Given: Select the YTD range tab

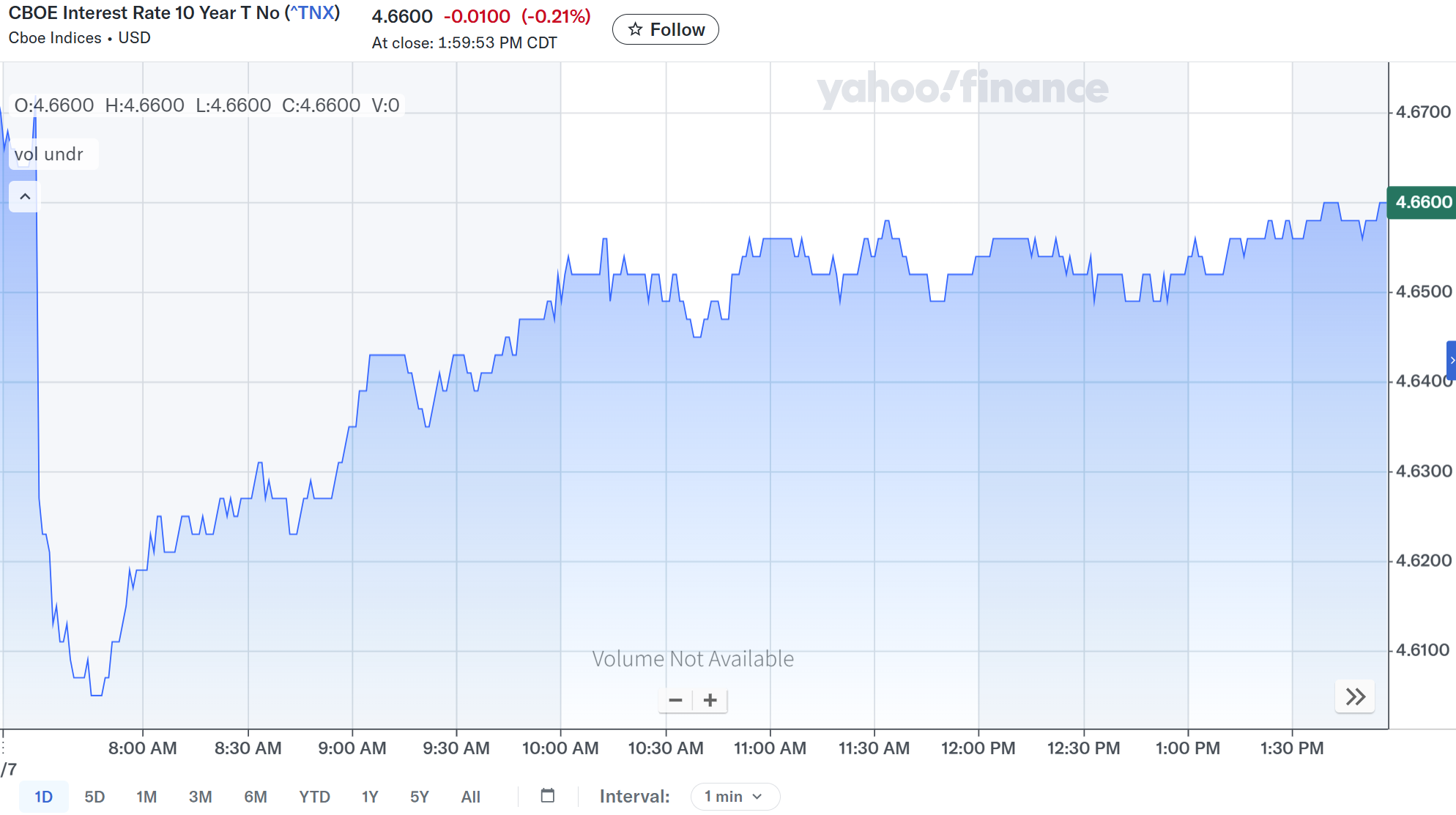Looking at the screenshot, I should point(314,797).
